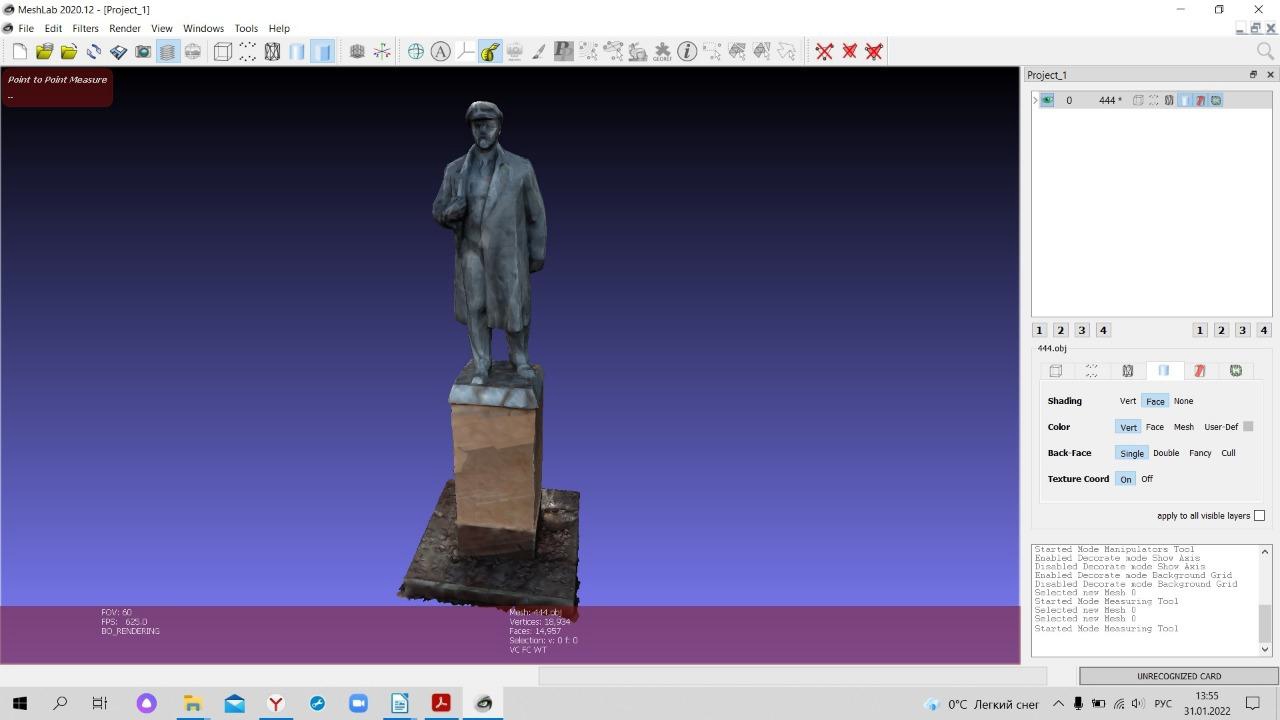
Task: Toggle the Bounding Box render icon
Action: 223,51
